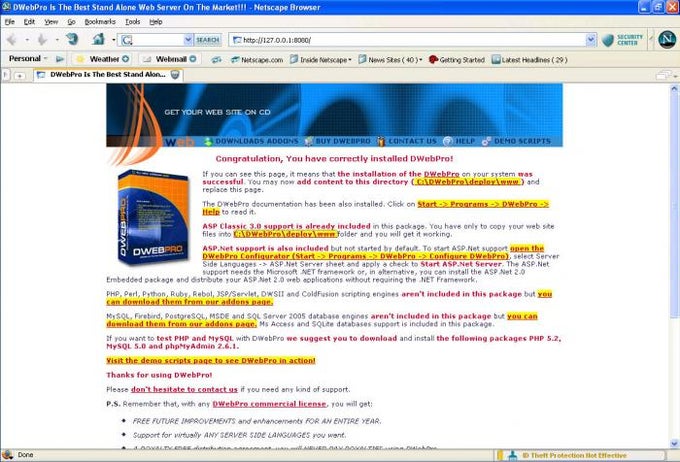Click Weather button in personal toolbar
The height and width of the screenshot is (462, 680).
pyautogui.click(x=104, y=59)
